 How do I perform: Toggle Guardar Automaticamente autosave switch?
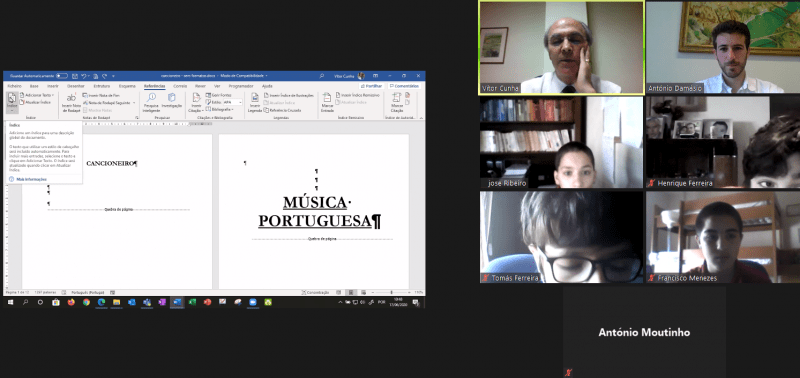point(62,76)
